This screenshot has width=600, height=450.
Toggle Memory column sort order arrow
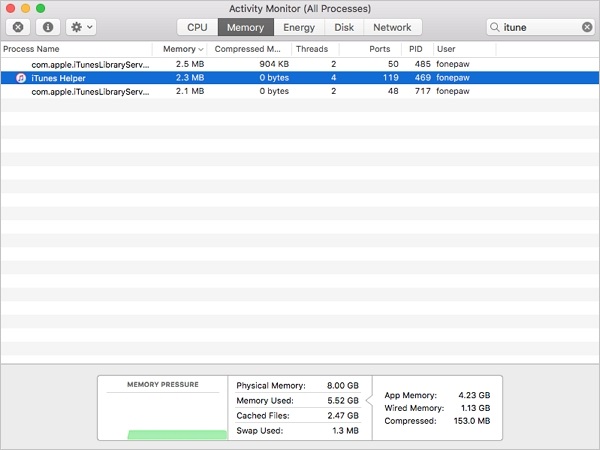click(201, 49)
